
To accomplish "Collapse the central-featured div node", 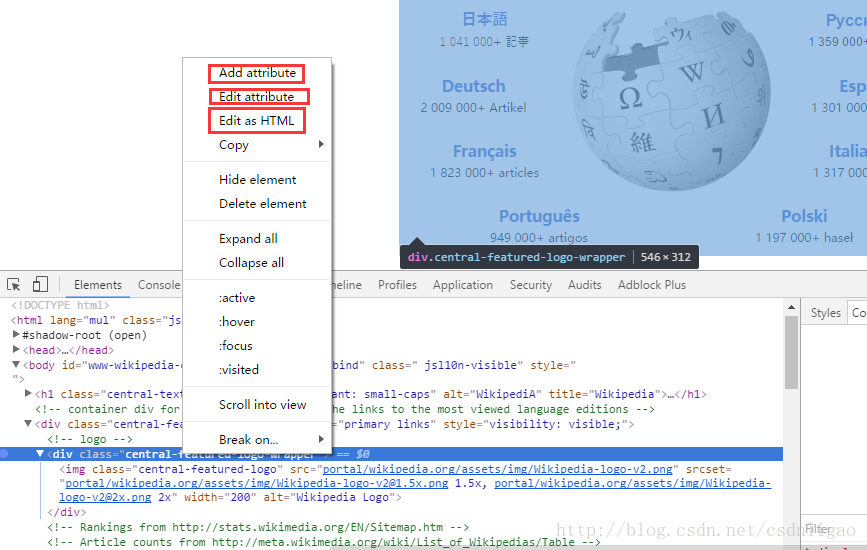I will point(28,423).
